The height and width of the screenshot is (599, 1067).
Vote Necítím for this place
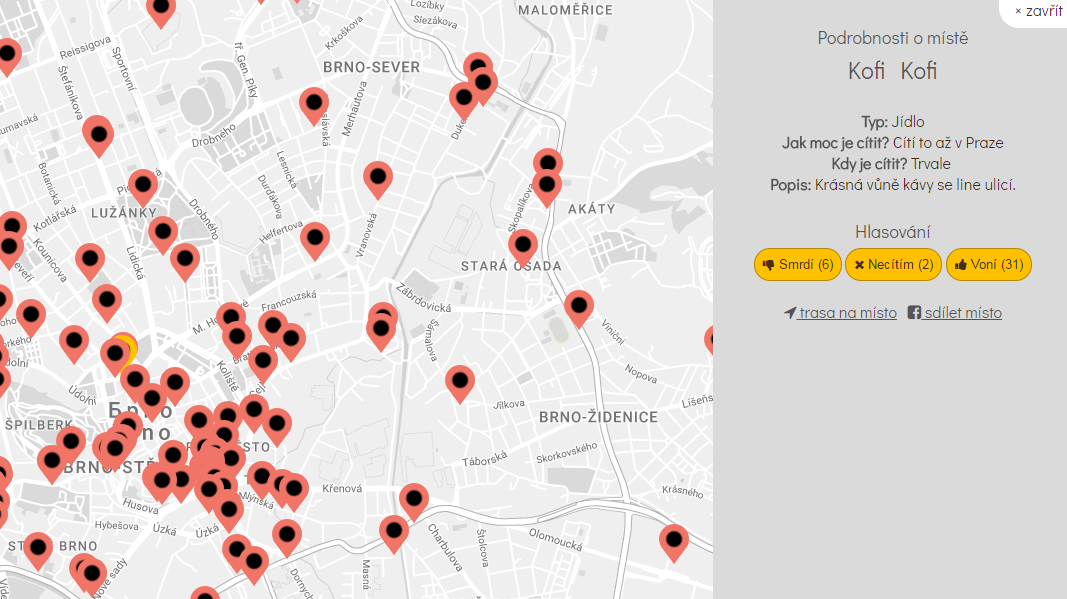[x=893, y=265]
